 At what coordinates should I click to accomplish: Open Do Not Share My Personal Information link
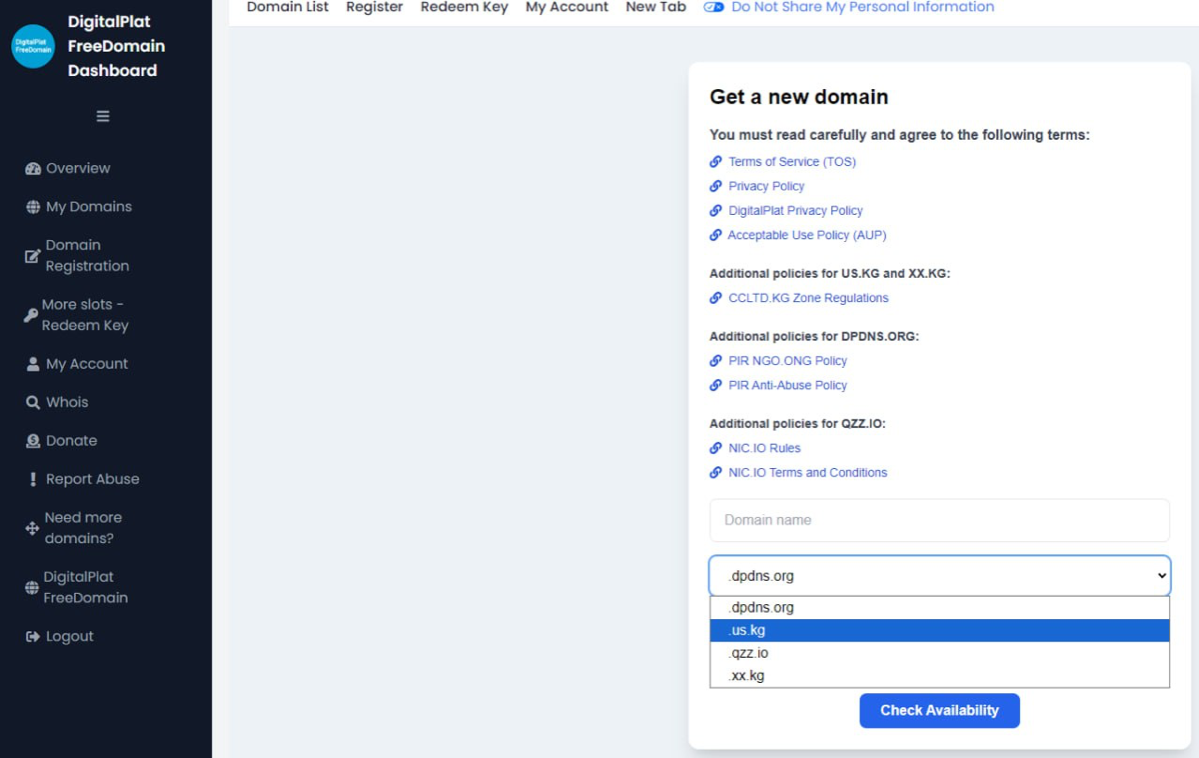pyautogui.click(x=863, y=7)
